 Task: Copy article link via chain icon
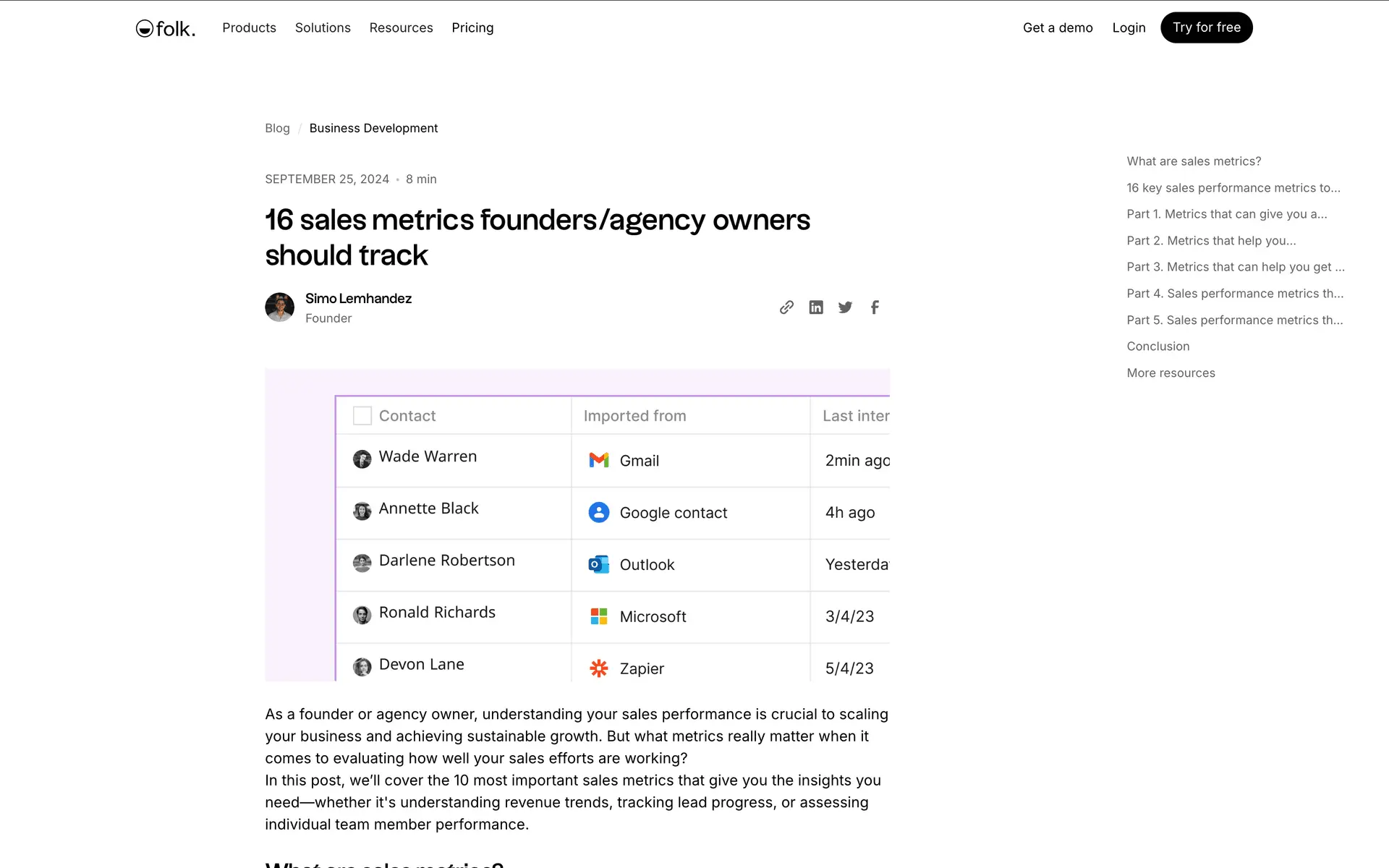(786, 307)
